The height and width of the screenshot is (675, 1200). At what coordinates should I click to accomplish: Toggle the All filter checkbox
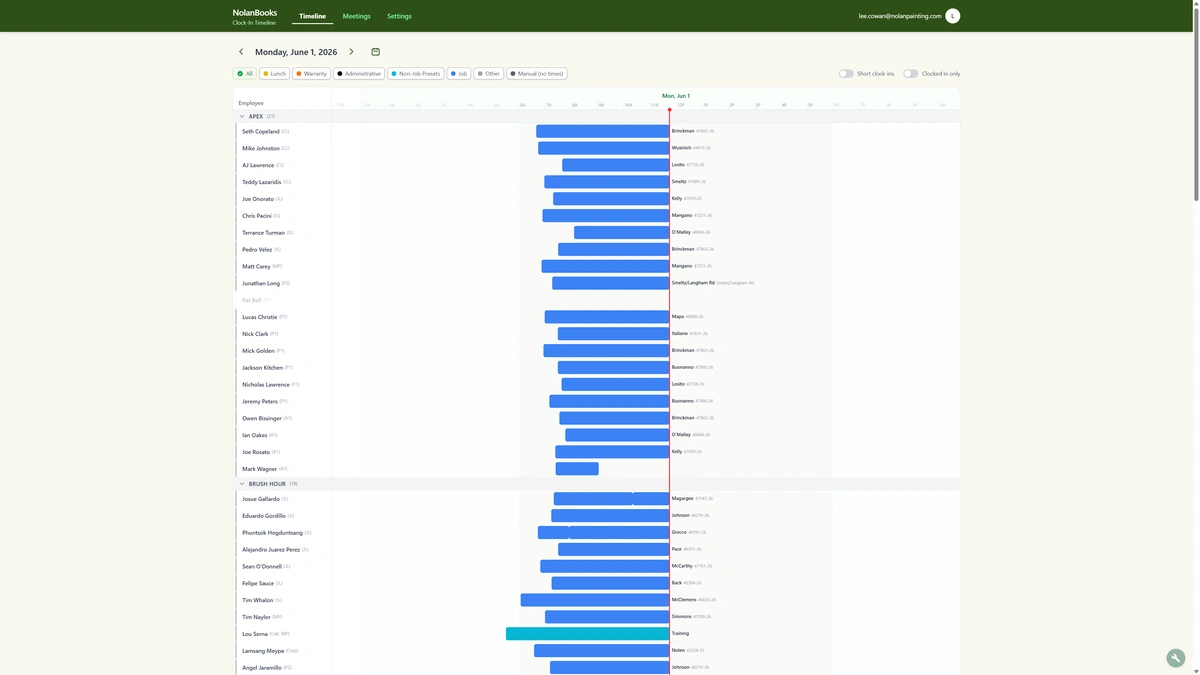[x=245, y=73]
